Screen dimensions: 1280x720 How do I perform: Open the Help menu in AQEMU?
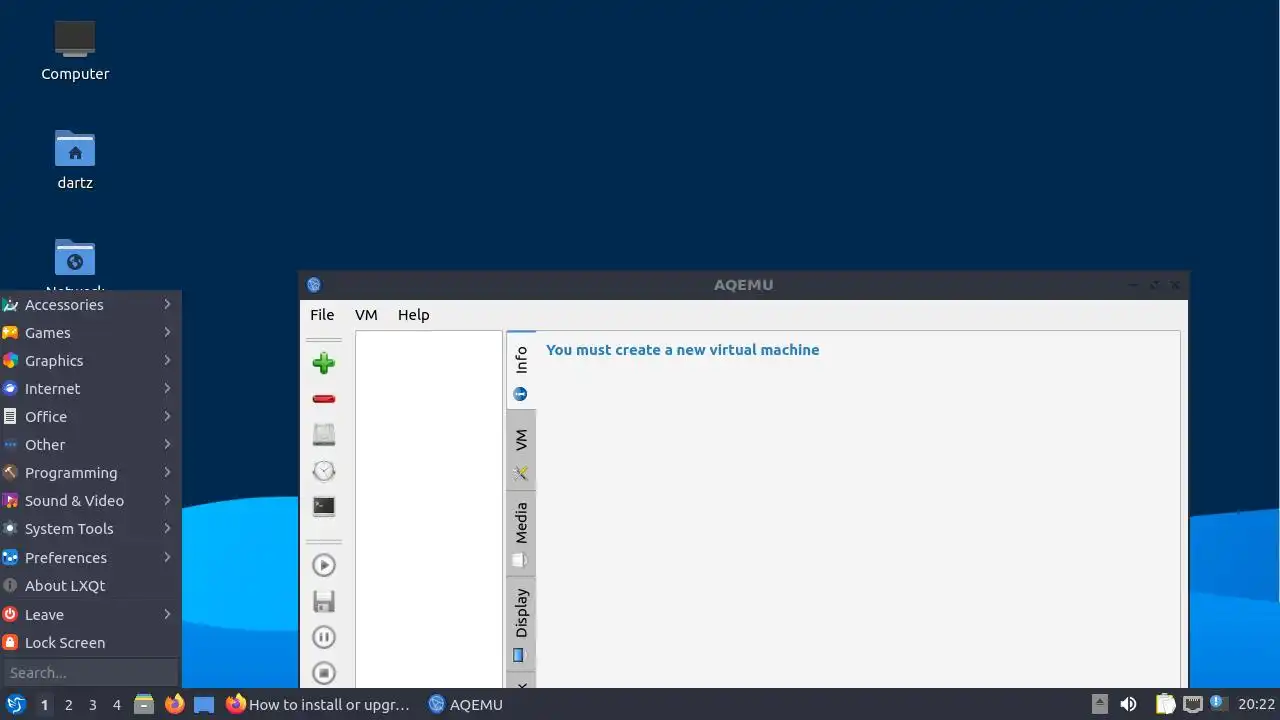coord(413,315)
